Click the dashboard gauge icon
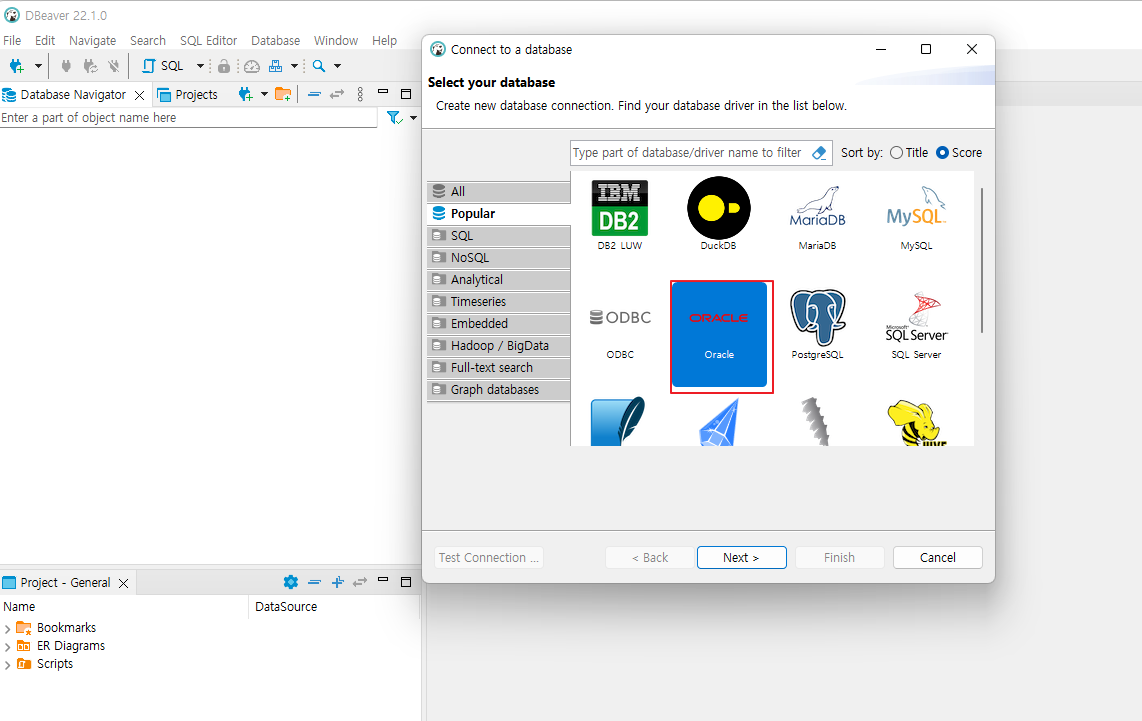1142x721 pixels. pos(252,66)
